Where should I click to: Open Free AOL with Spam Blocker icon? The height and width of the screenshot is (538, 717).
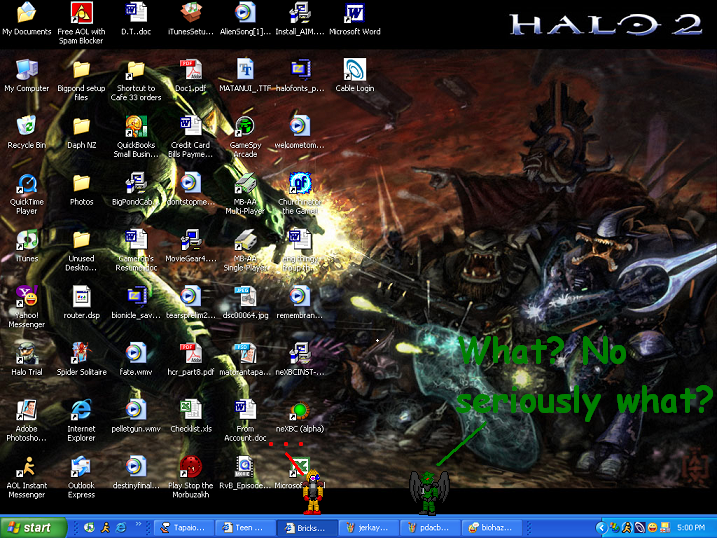pyautogui.click(x=81, y=13)
